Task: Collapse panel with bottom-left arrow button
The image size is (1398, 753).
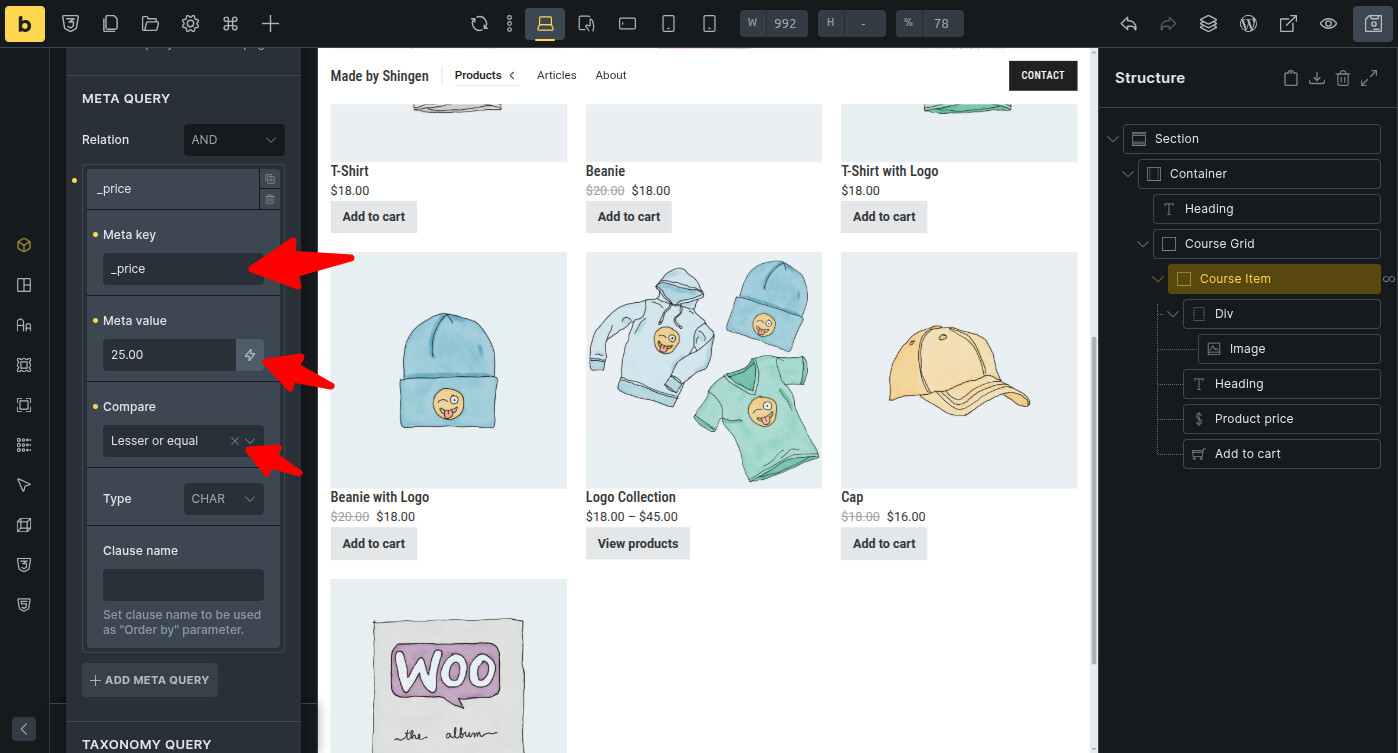Action: point(24,728)
